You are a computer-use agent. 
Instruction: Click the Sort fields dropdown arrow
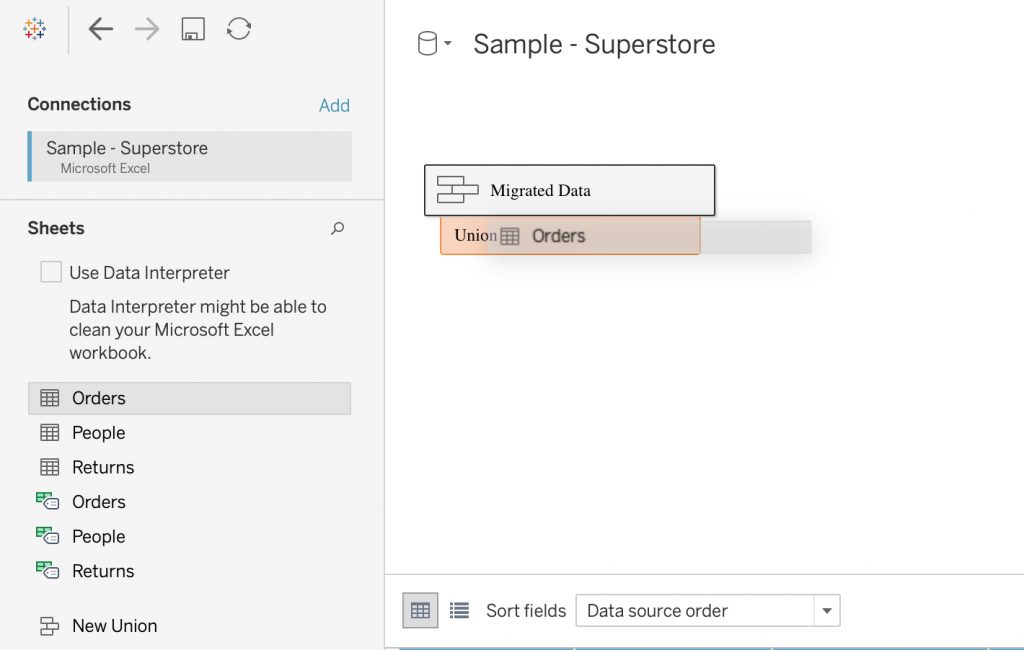coord(827,611)
